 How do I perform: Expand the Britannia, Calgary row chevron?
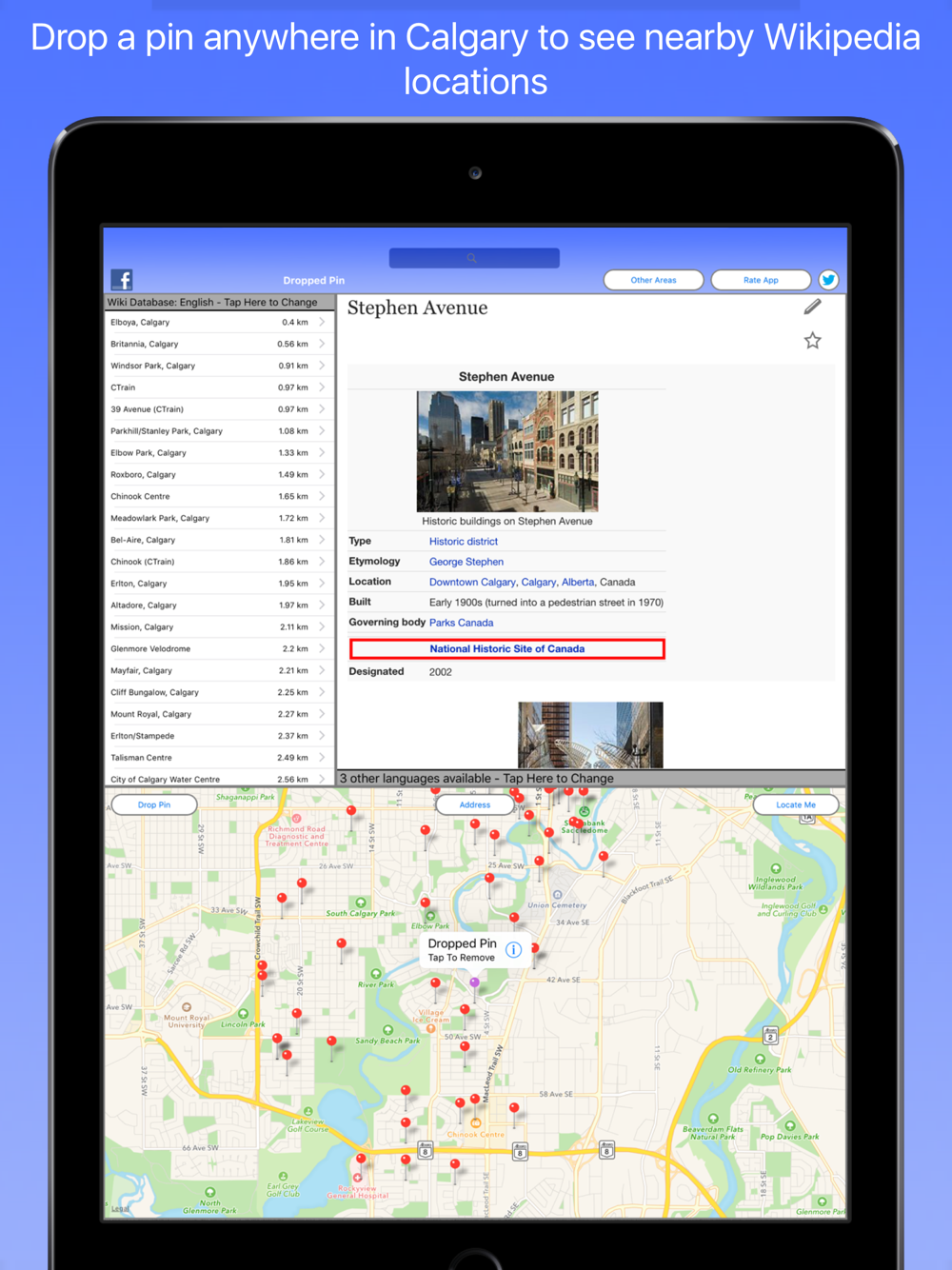[x=322, y=344]
